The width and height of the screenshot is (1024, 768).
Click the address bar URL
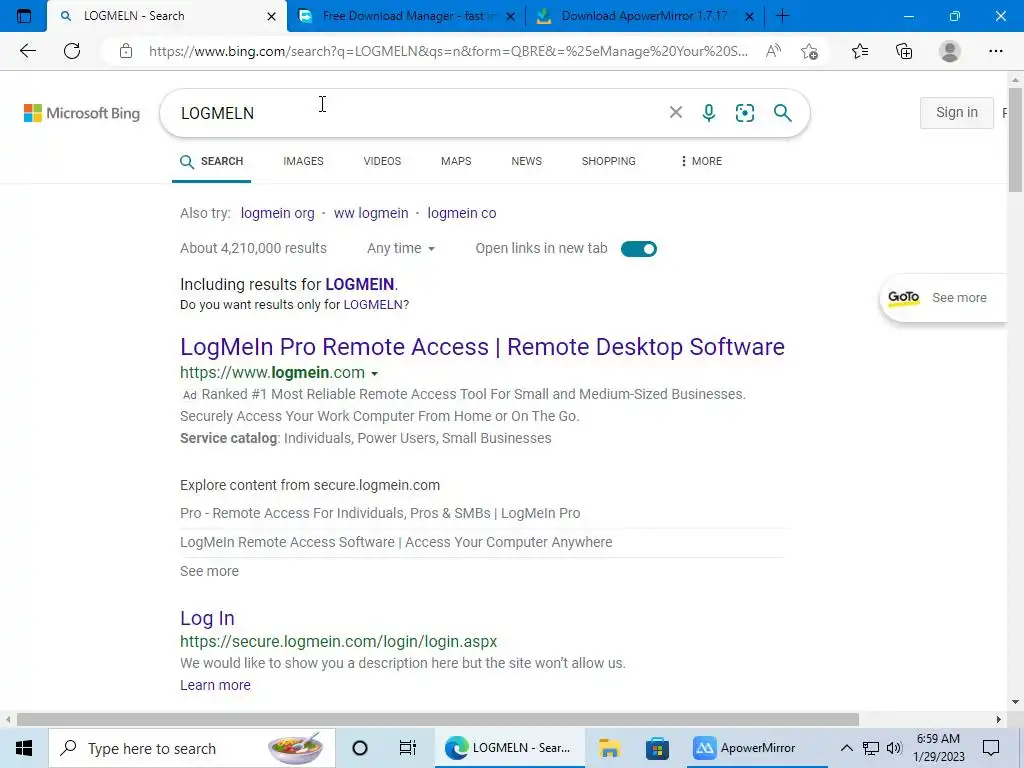[x=448, y=51]
